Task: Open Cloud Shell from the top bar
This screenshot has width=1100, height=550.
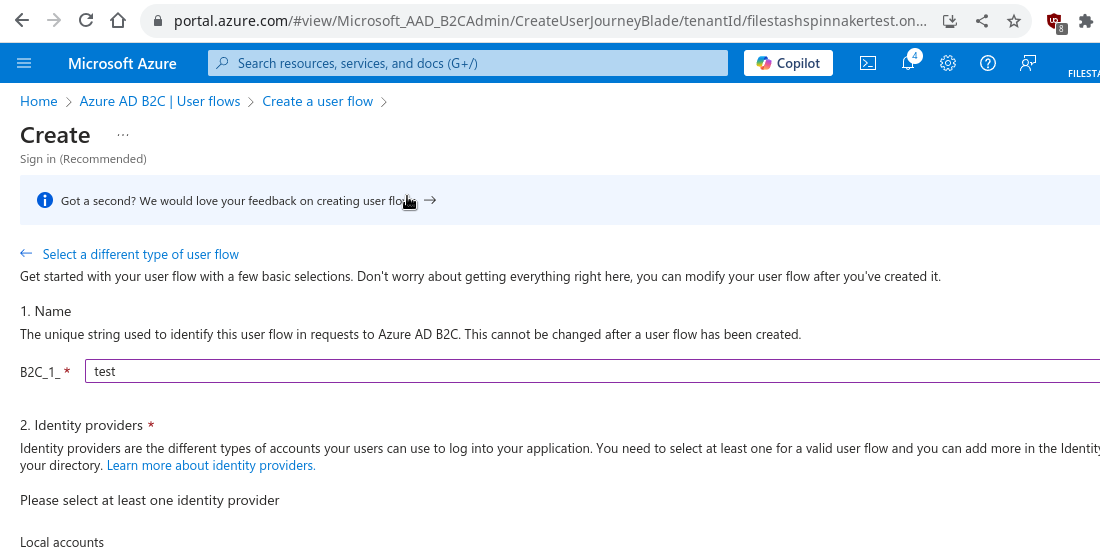Action: 868,63
